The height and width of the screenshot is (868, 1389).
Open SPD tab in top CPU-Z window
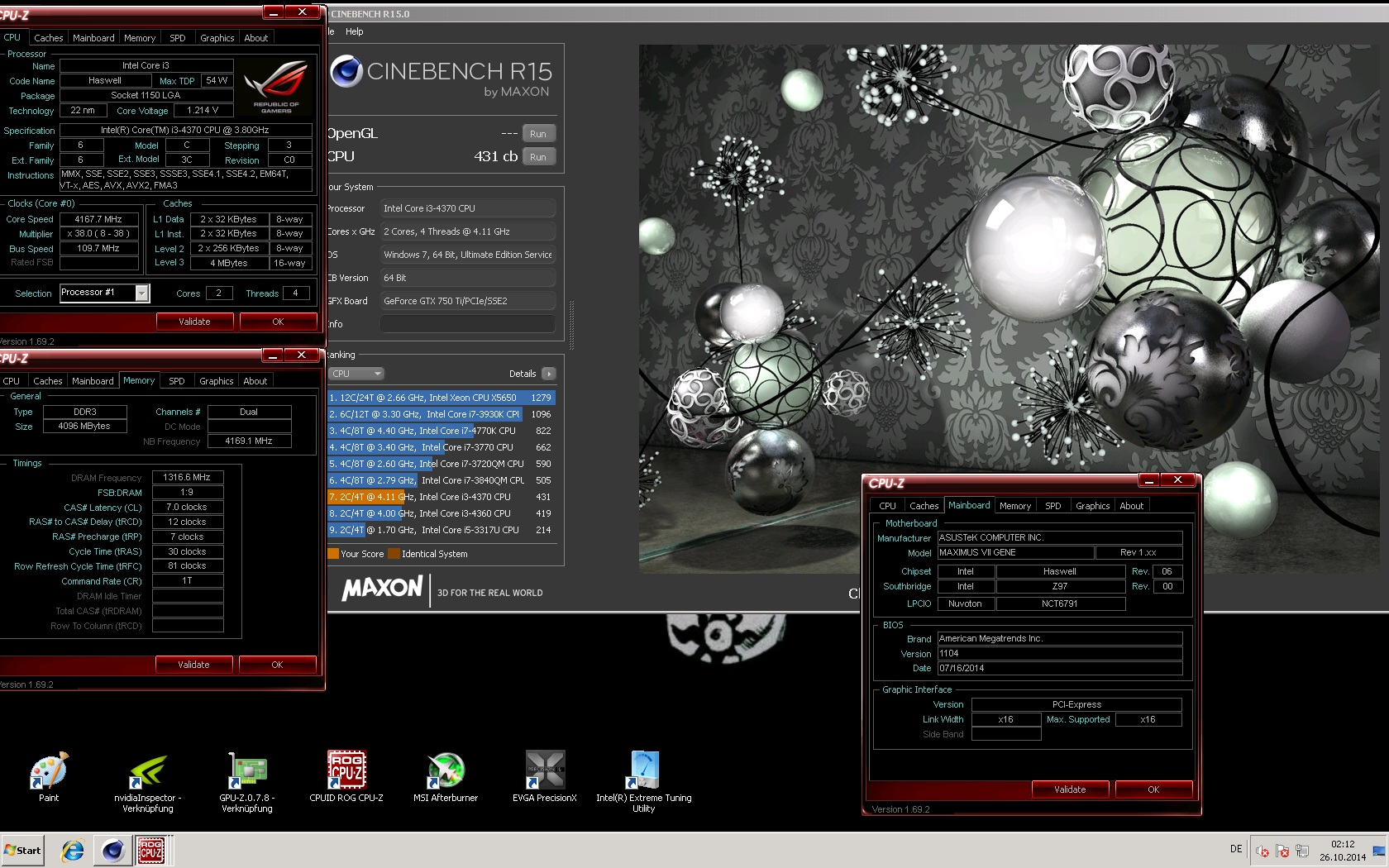177,38
